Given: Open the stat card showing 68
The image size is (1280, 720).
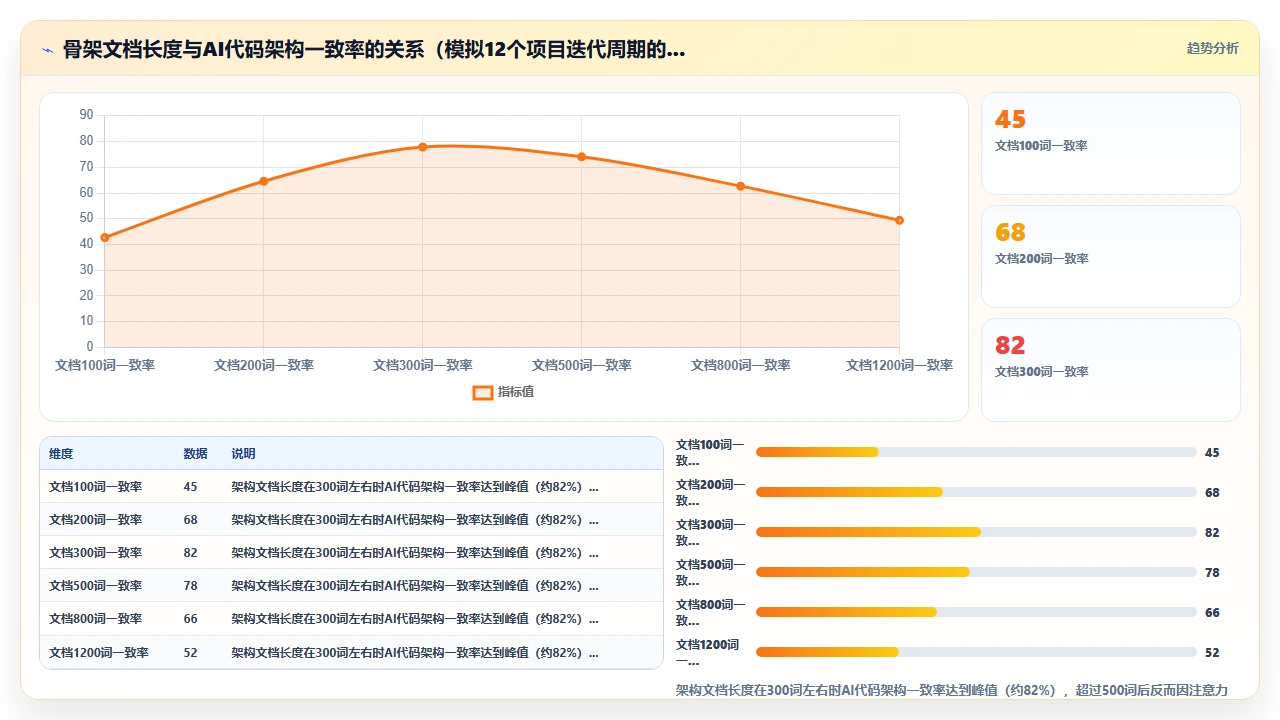Looking at the screenshot, I should click(1110, 256).
